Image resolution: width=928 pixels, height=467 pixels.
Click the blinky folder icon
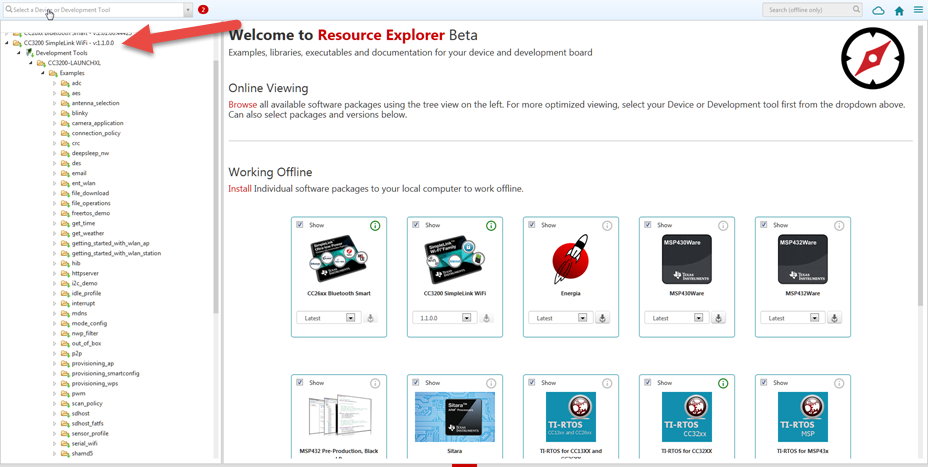[65, 113]
